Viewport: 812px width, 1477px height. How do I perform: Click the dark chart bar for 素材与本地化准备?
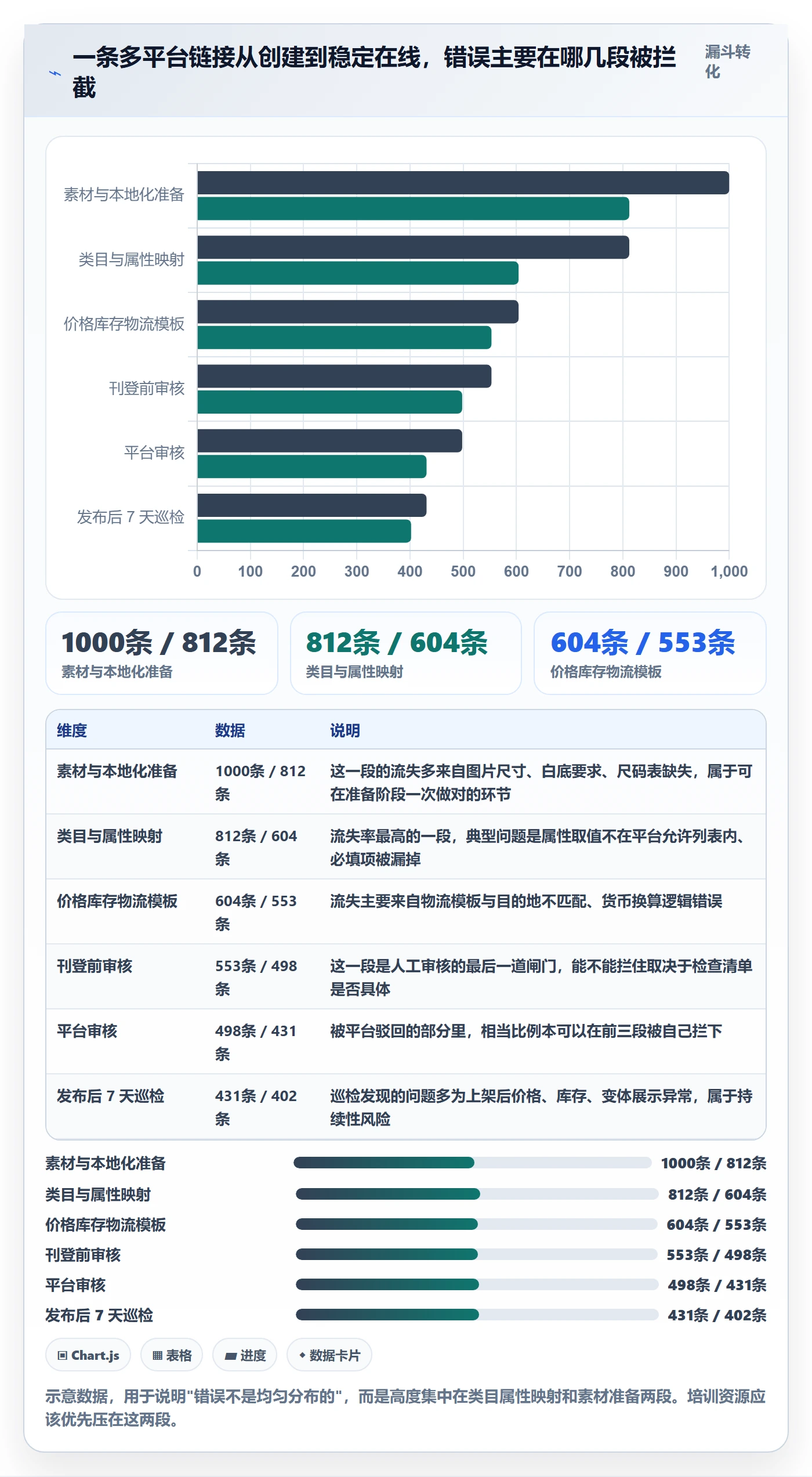point(463,183)
